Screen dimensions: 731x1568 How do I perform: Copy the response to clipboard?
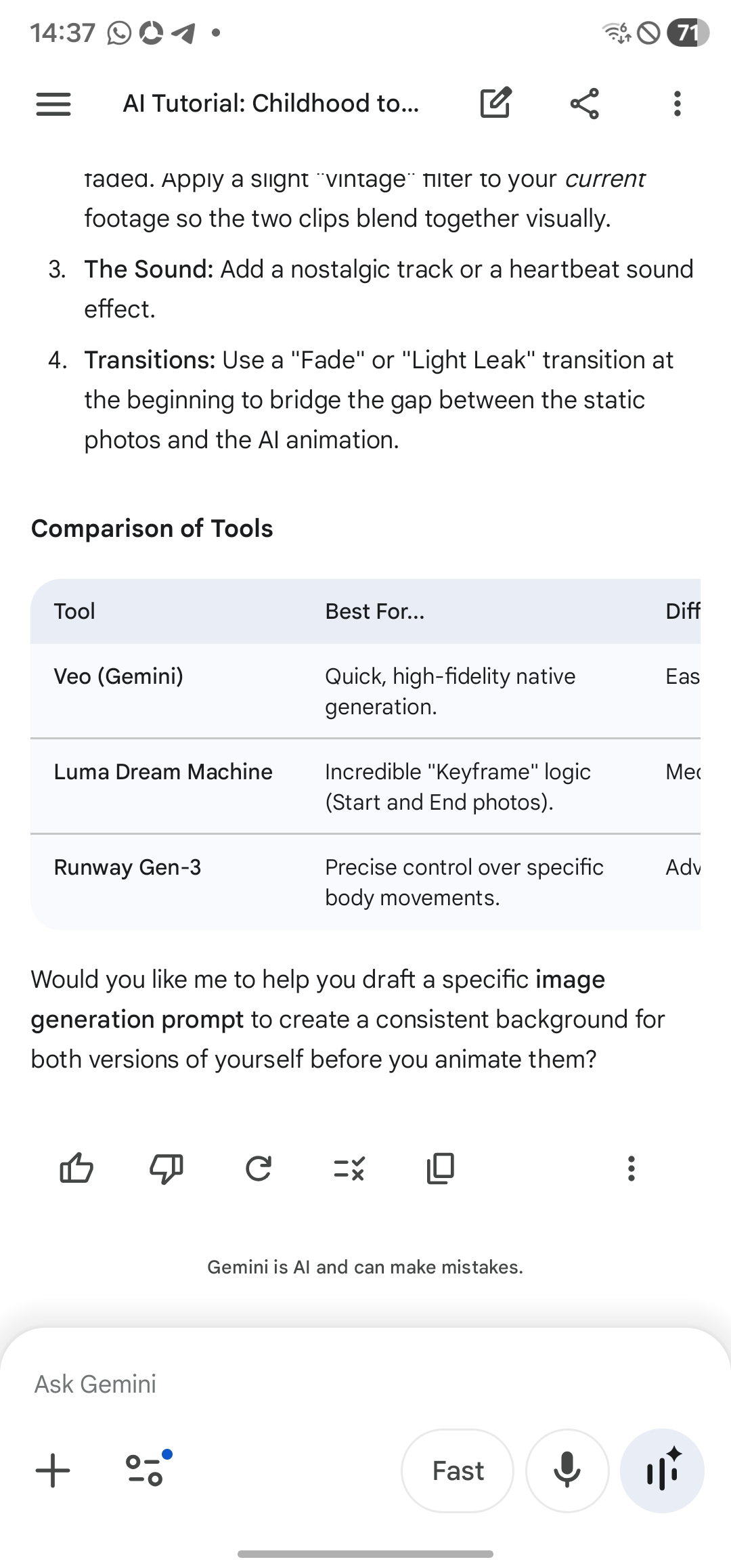(x=441, y=1168)
